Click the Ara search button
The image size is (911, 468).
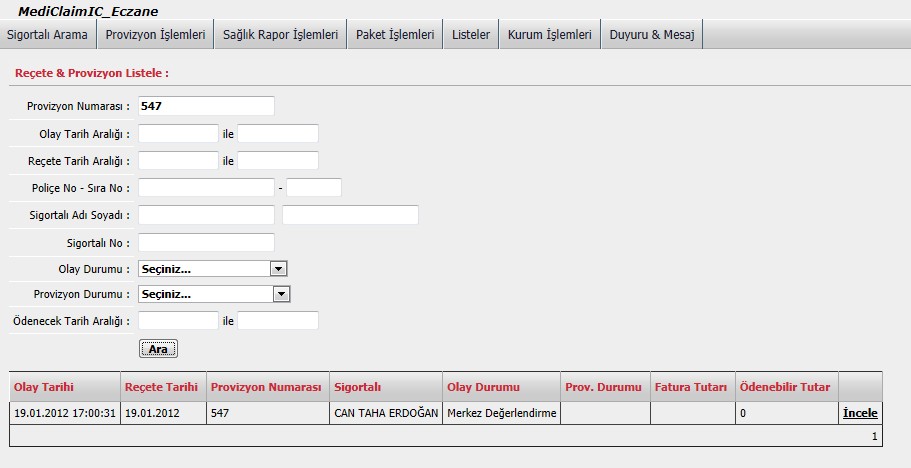(158, 349)
